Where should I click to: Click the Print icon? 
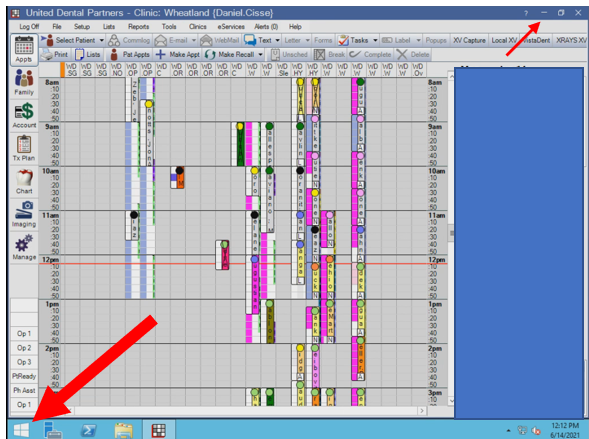coord(47,54)
